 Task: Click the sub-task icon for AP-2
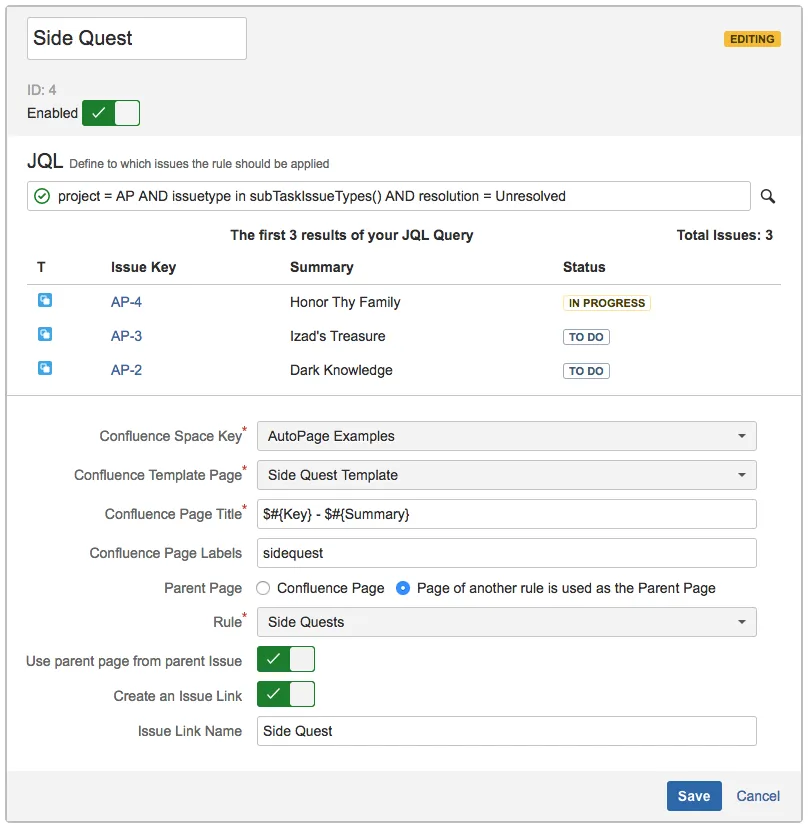[45, 368]
